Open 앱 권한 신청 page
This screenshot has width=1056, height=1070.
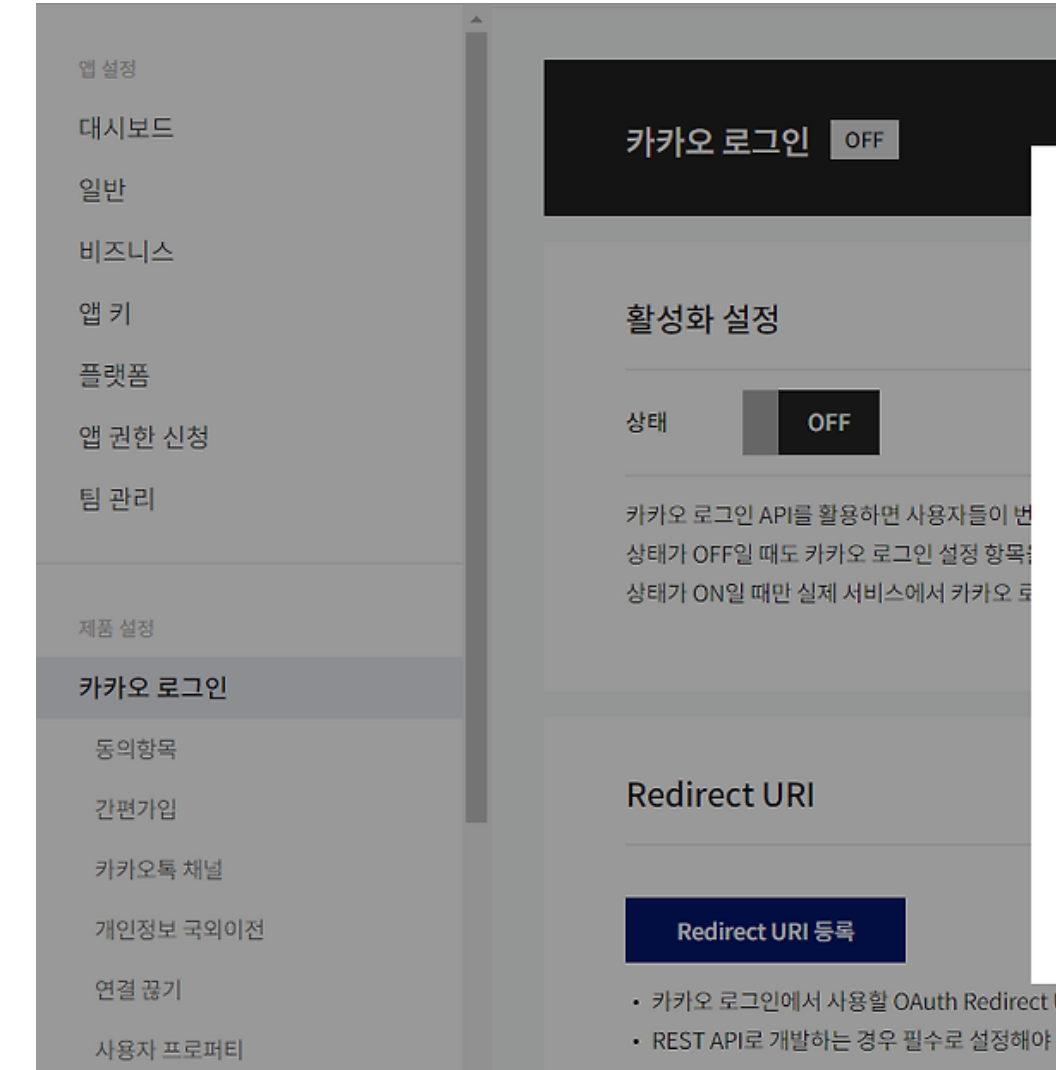(143, 437)
